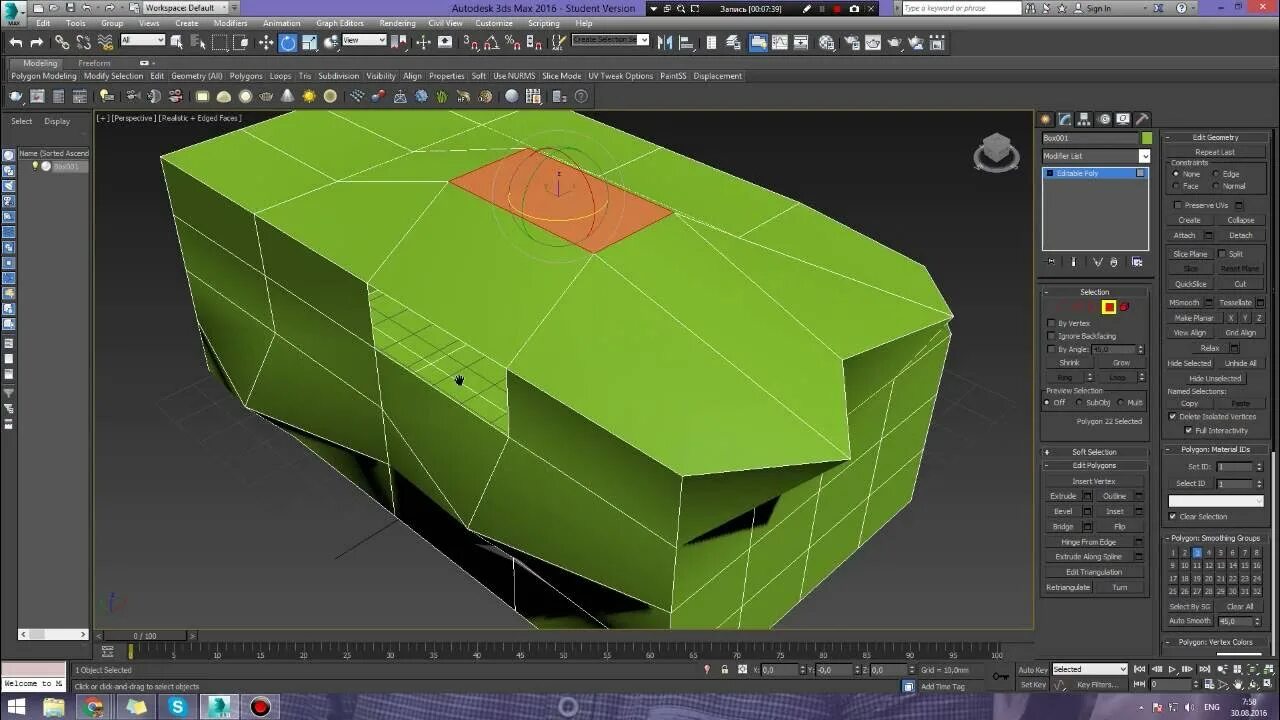Open the Modifiers menu
Viewport: 1280px width, 720px height.
click(231, 23)
